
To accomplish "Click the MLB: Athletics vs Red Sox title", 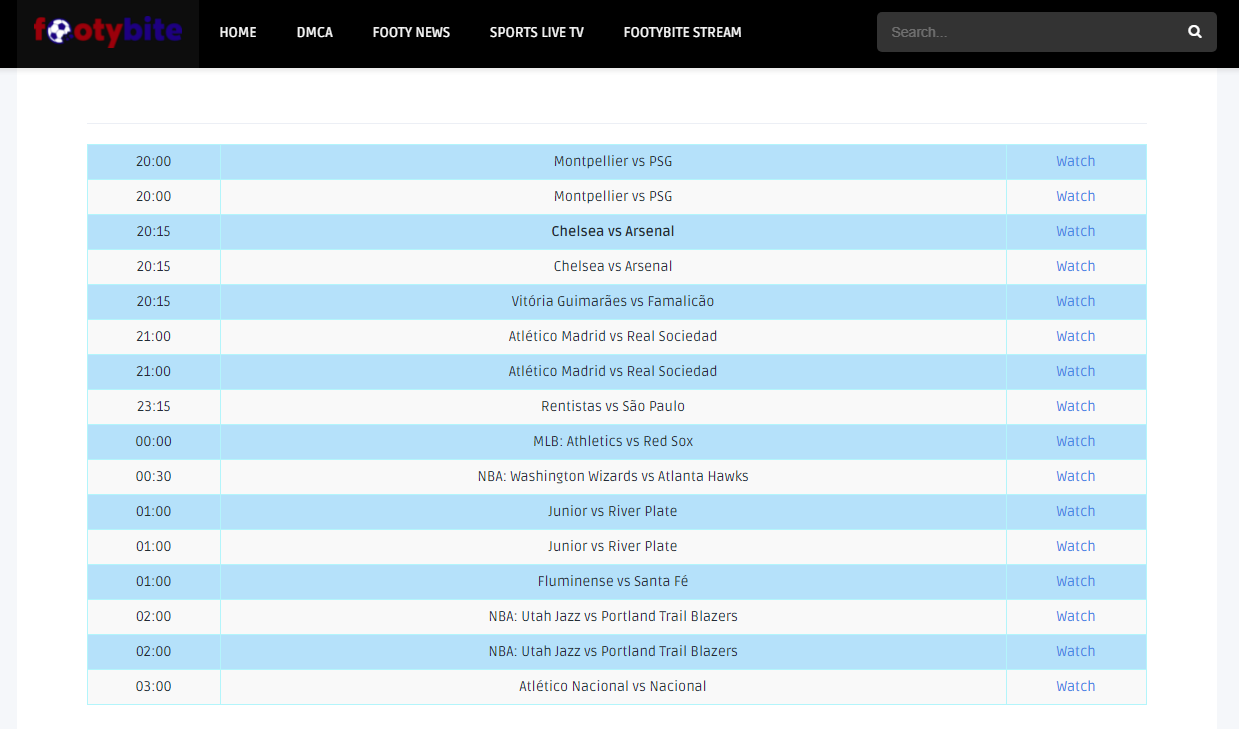I will point(612,441).
